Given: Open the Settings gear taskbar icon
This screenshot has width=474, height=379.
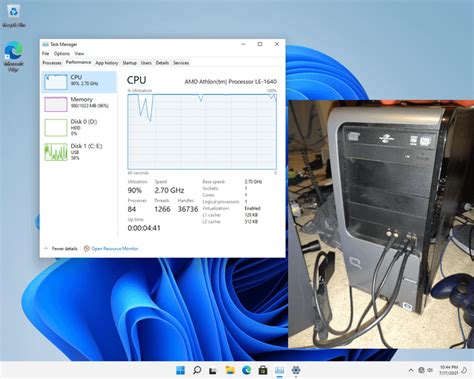Looking at the screenshot, I should (x=296, y=370).
